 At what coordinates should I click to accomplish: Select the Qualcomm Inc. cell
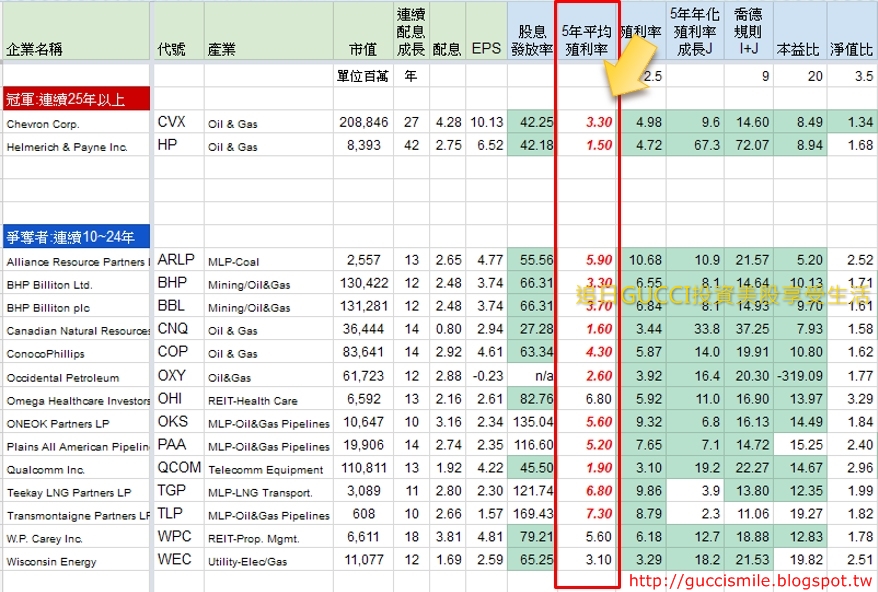pyautogui.click(x=76, y=468)
